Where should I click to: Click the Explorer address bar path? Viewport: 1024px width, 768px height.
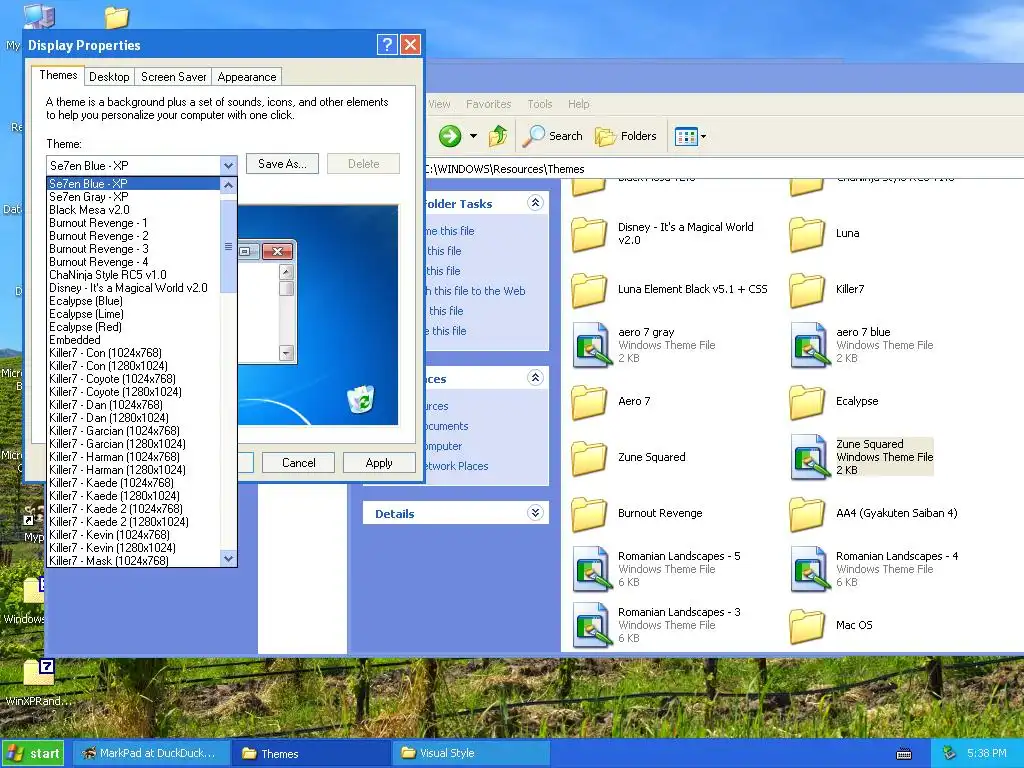coord(505,169)
